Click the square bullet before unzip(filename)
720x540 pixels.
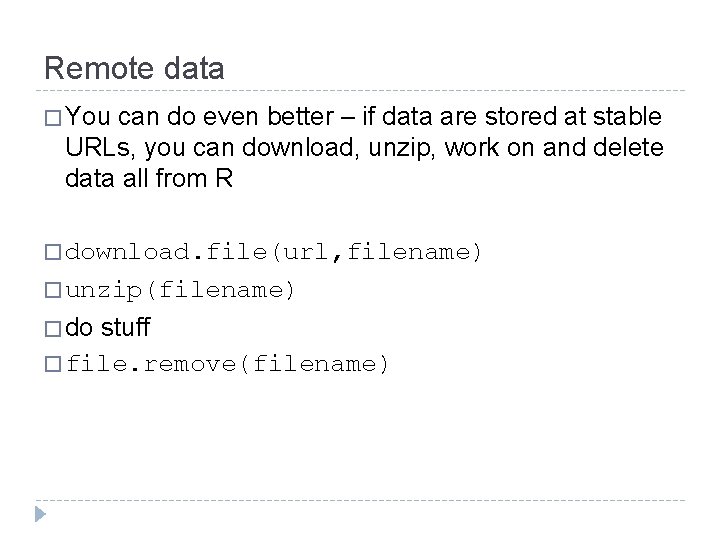pyautogui.click(x=53, y=290)
